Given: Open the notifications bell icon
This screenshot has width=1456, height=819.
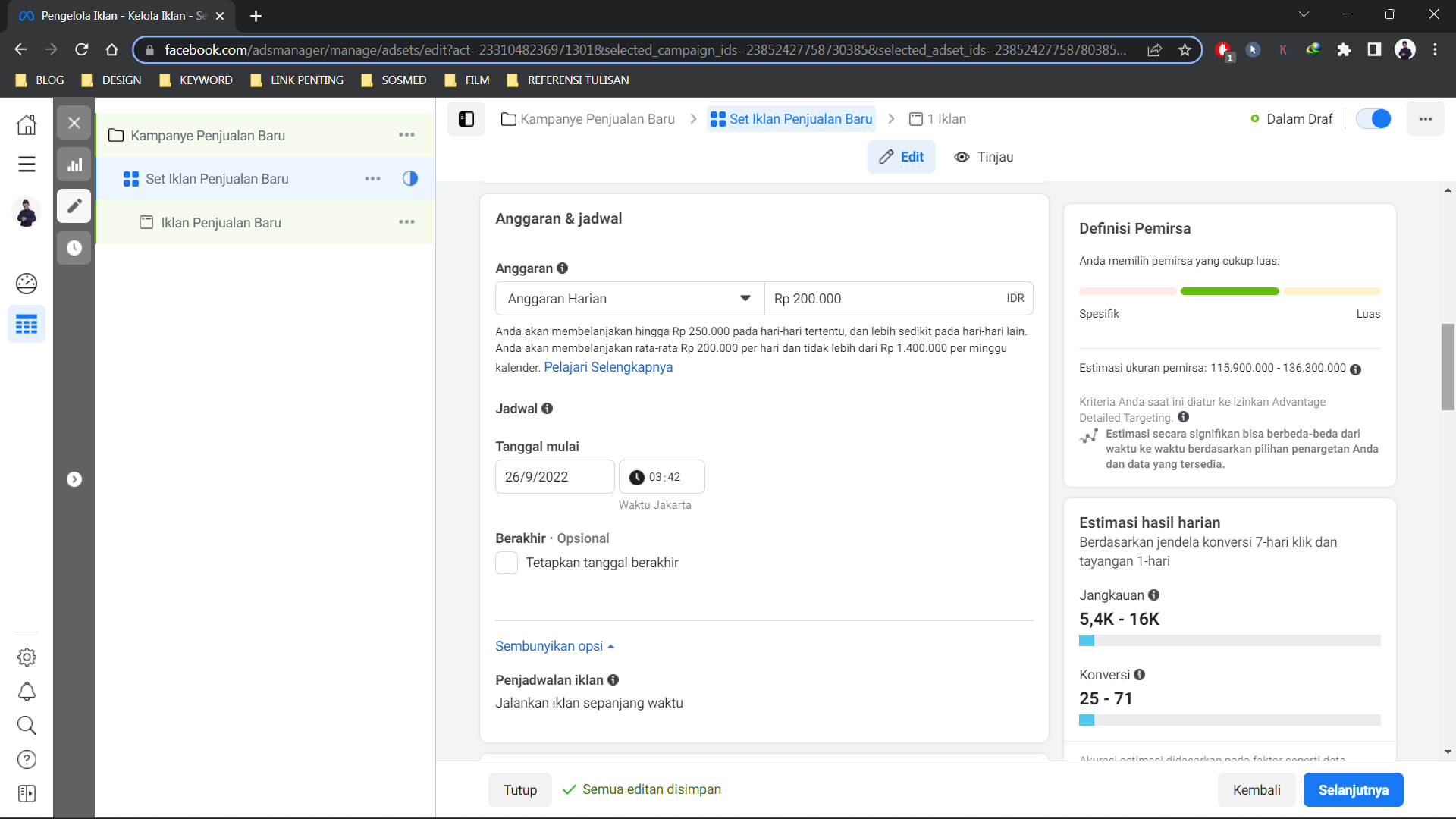Looking at the screenshot, I should (x=27, y=692).
